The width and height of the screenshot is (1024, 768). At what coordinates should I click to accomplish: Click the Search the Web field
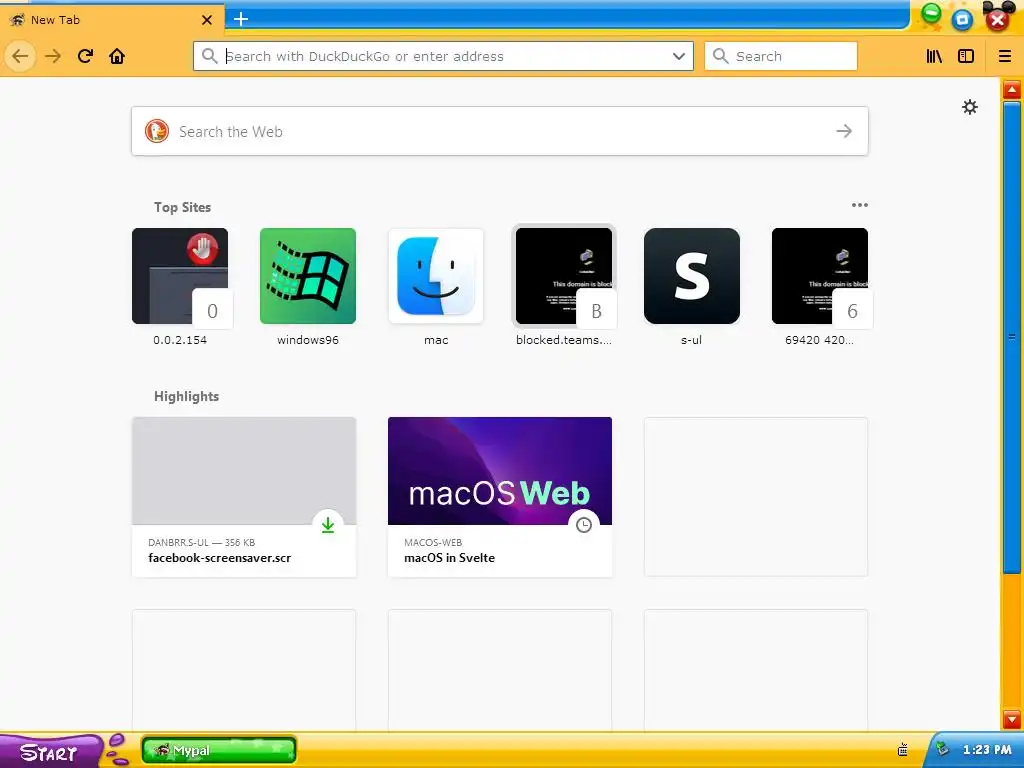tap(500, 131)
